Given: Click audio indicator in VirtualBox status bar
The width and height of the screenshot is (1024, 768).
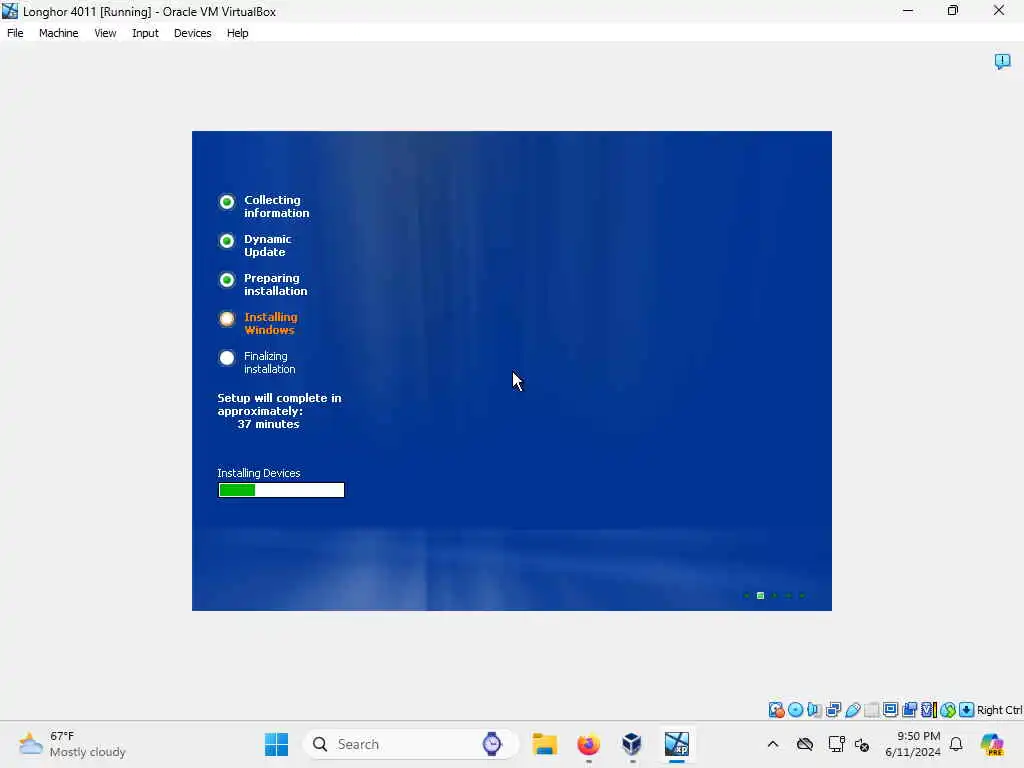Looking at the screenshot, I should pyautogui.click(x=814, y=710).
